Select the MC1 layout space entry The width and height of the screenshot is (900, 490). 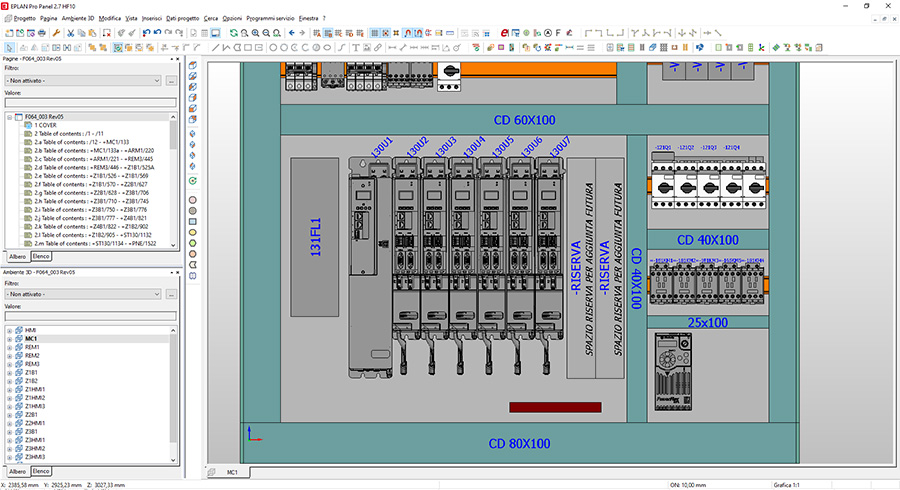(x=30, y=339)
